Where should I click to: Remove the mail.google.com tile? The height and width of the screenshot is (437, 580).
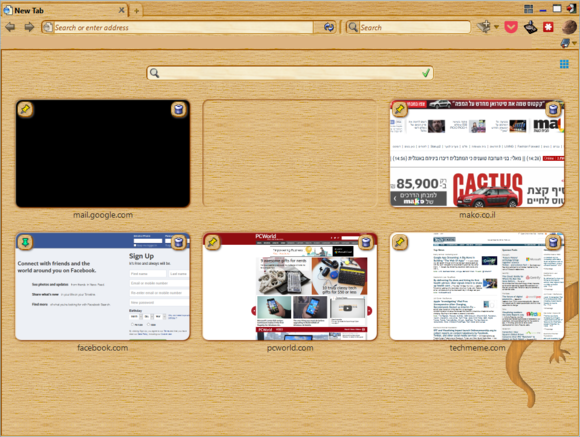179,110
